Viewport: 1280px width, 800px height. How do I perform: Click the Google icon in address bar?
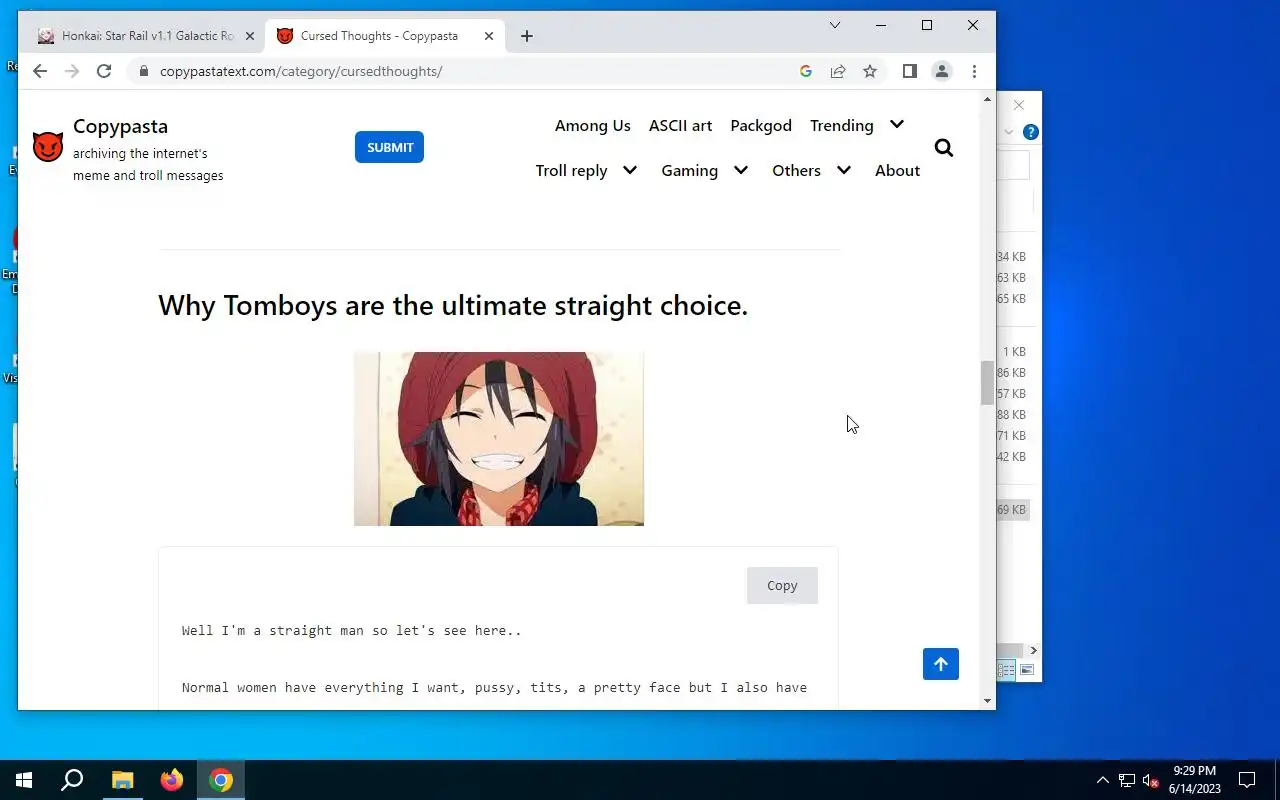tap(806, 71)
